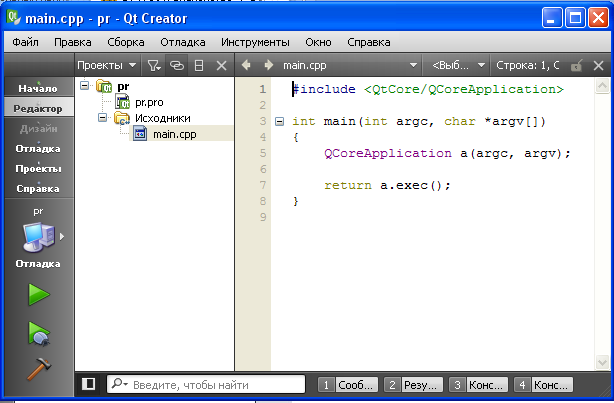
Task: Open output pane 3 Конс...
Action: [478, 385]
